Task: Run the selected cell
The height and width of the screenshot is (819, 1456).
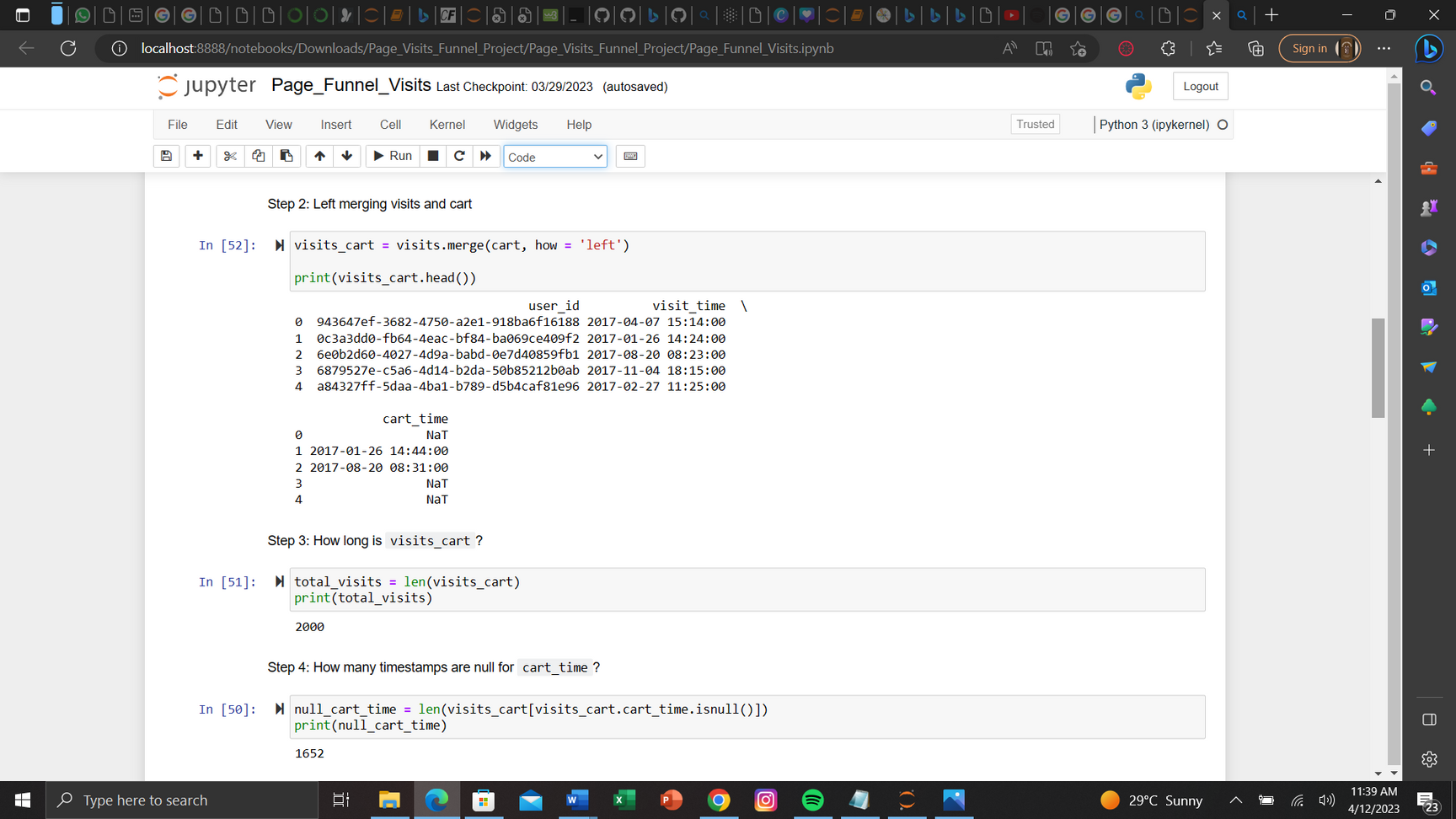Action: click(x=393, y=156)
